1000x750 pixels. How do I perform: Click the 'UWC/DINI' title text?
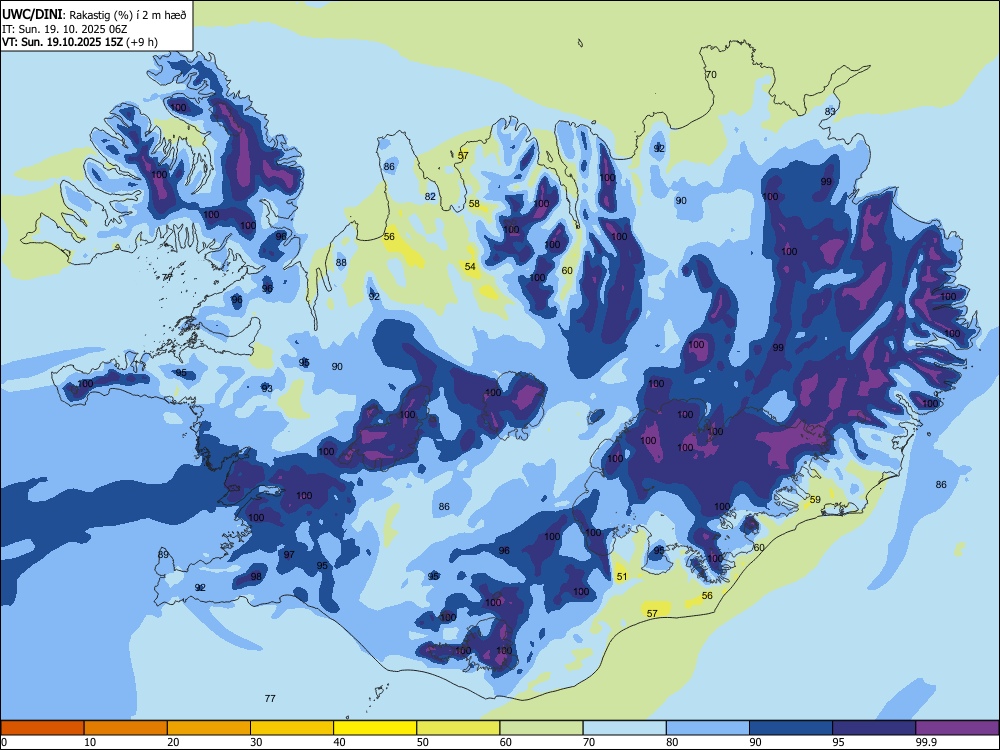32,14
